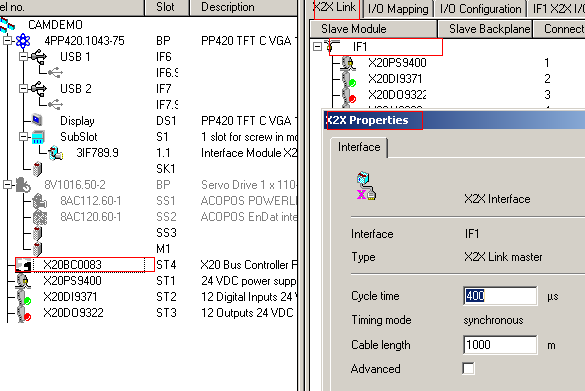
Task: Click the Slave Backplane column header
Action: [485, 29]
